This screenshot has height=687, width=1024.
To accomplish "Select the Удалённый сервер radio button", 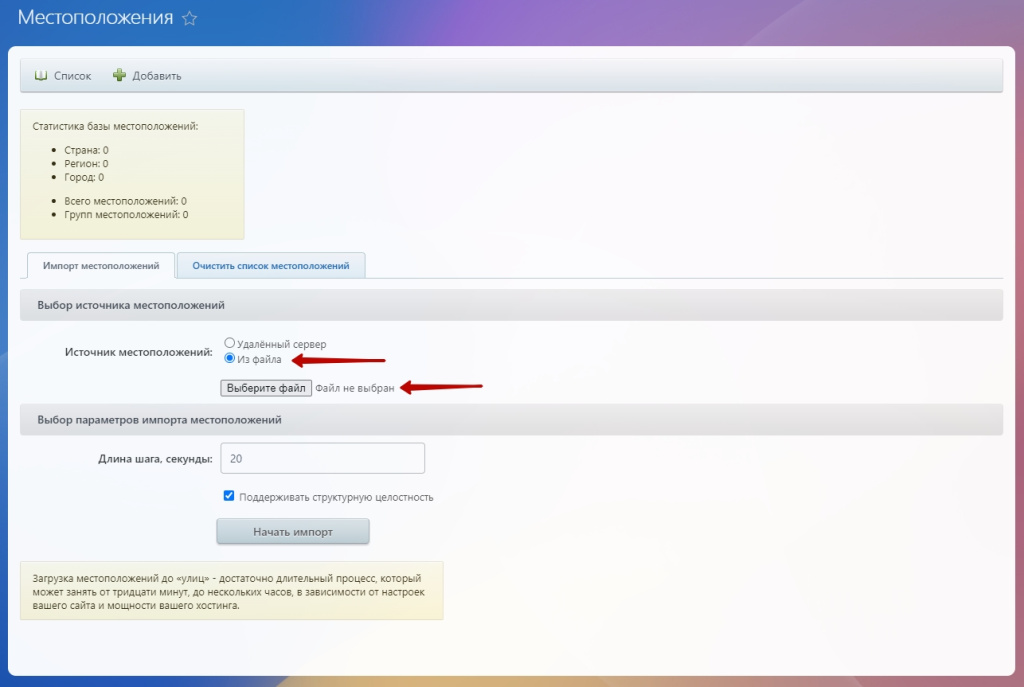I will (230, 343).
